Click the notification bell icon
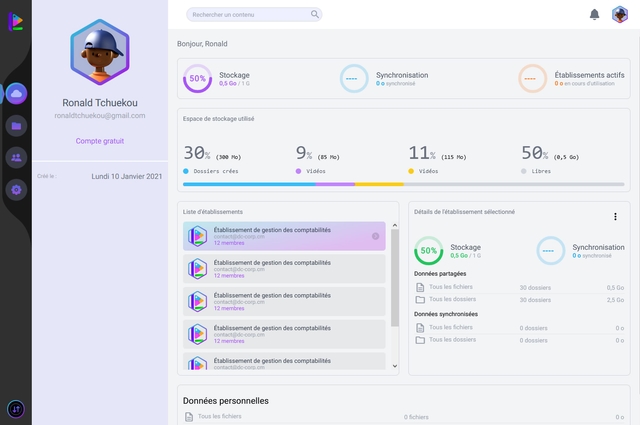 click(x=595, y=14)
